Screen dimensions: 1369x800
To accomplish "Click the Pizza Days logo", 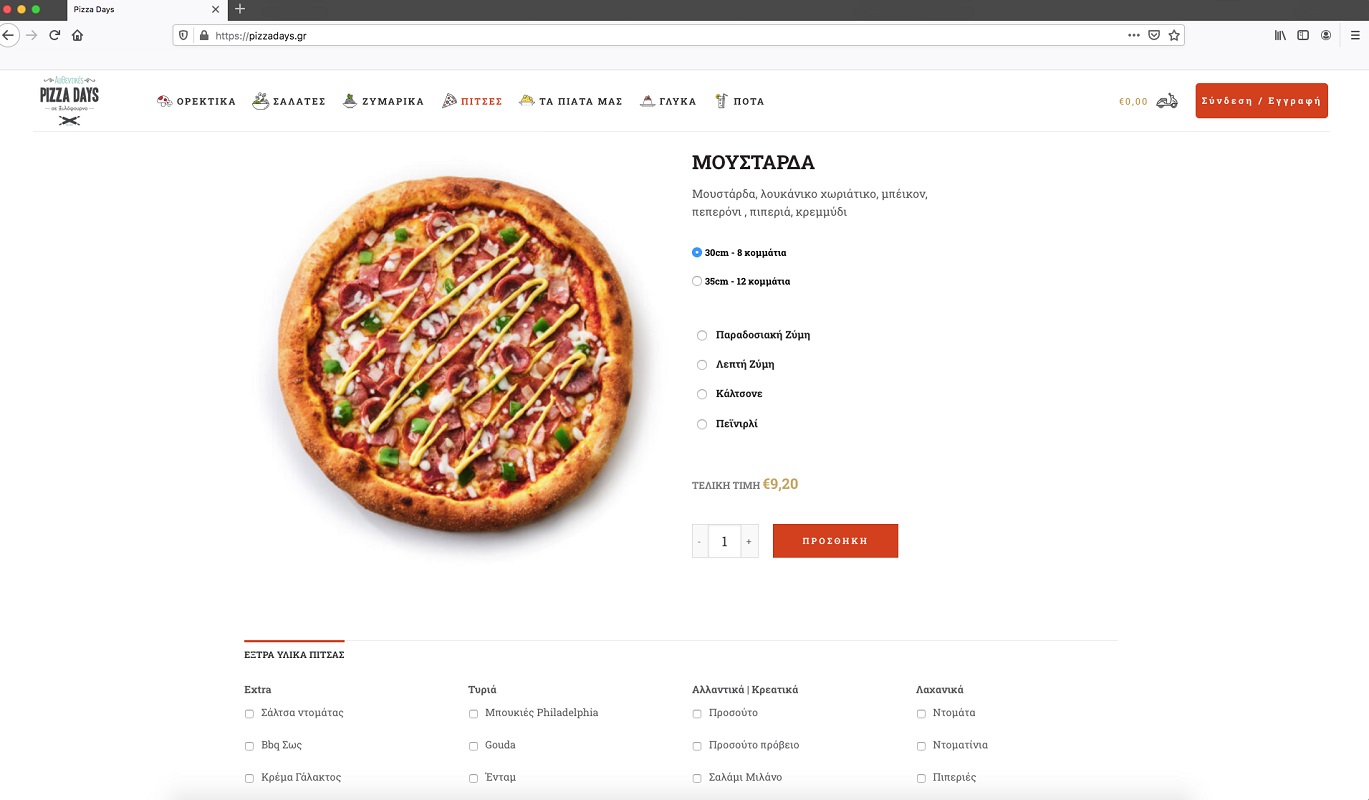I will (69, 100).
